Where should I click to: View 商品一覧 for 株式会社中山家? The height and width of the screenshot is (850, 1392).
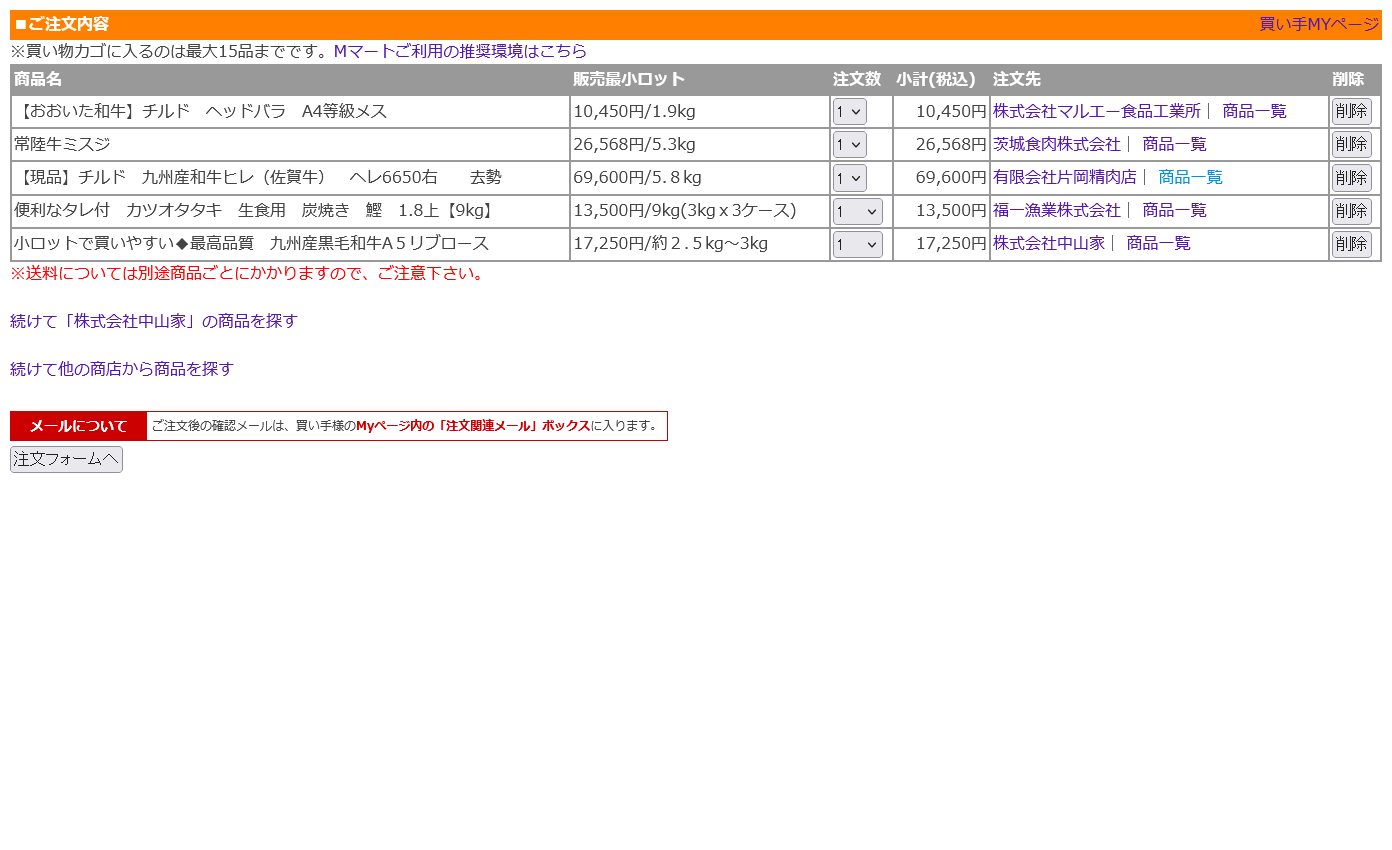point(1158,243)
